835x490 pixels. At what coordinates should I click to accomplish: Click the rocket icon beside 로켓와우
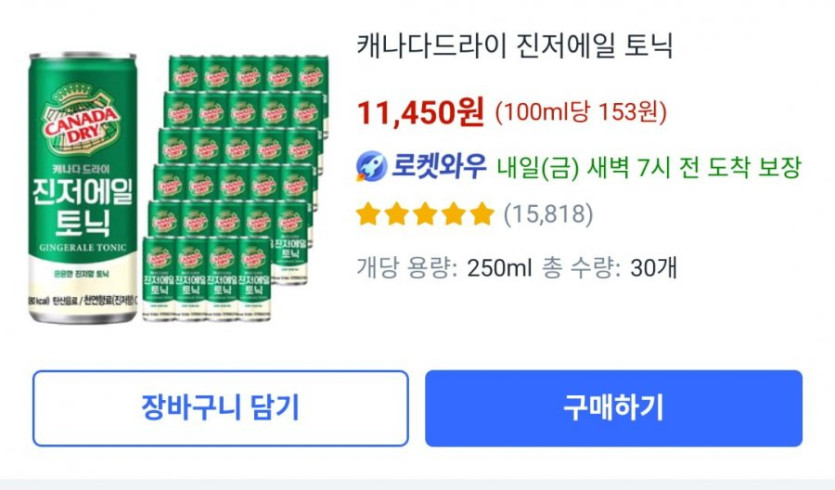click(x=371, y=167)
